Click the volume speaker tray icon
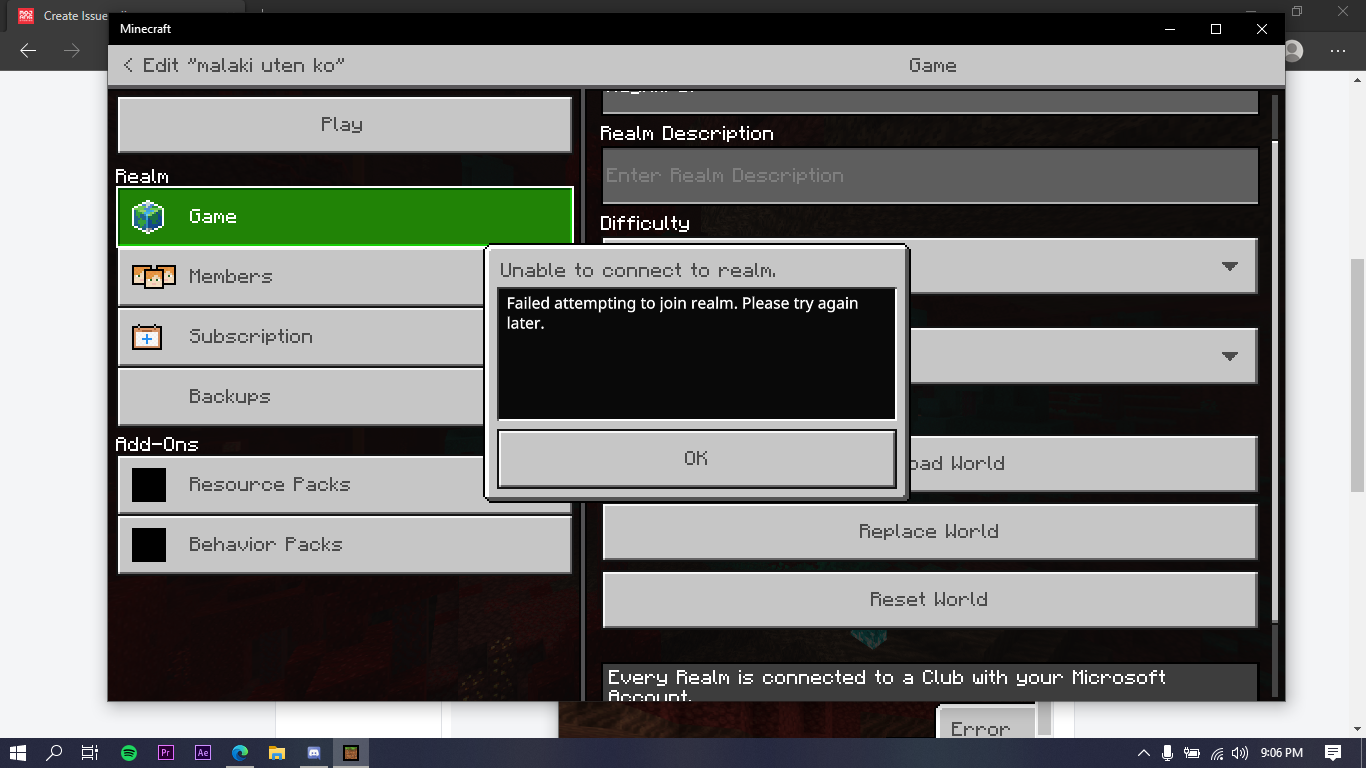 click(x=1241, y=753)
